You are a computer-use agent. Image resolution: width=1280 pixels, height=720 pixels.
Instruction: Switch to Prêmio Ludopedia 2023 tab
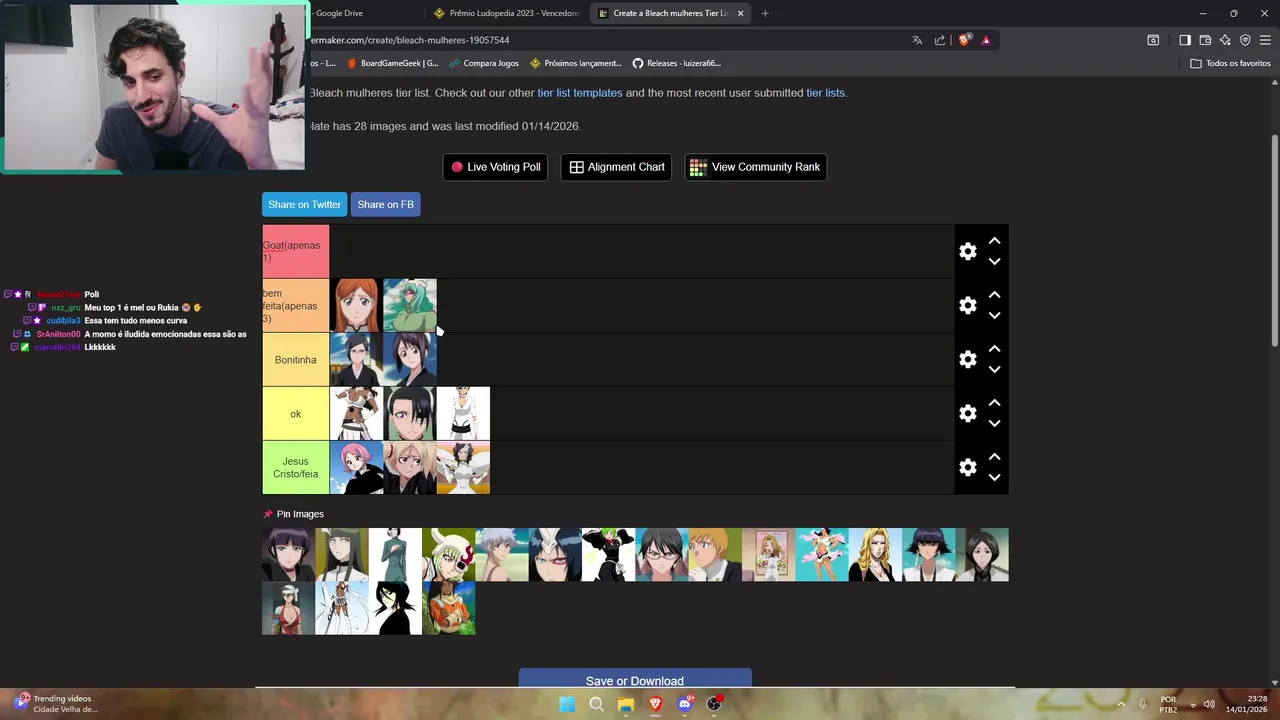(x=508, y=13)
